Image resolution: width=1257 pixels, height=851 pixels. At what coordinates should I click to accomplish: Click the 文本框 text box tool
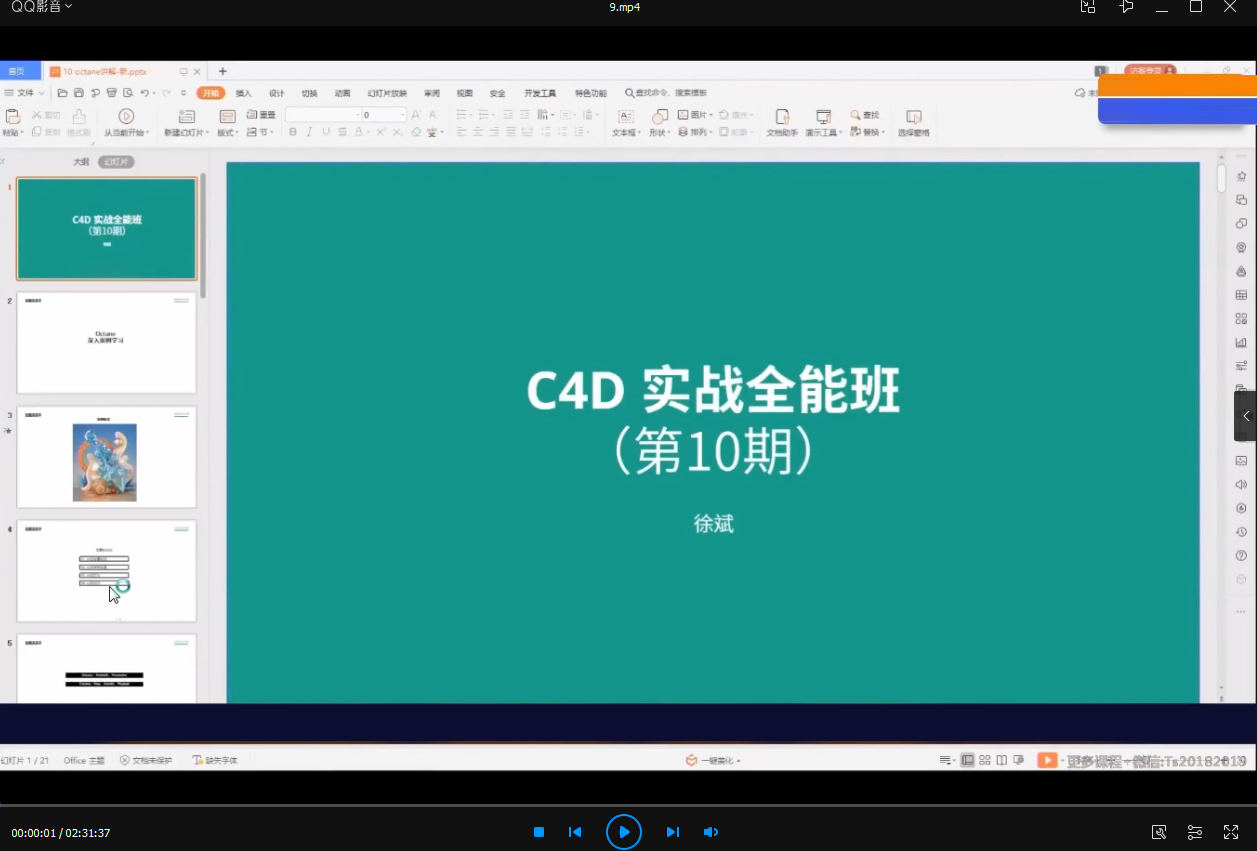626,117
